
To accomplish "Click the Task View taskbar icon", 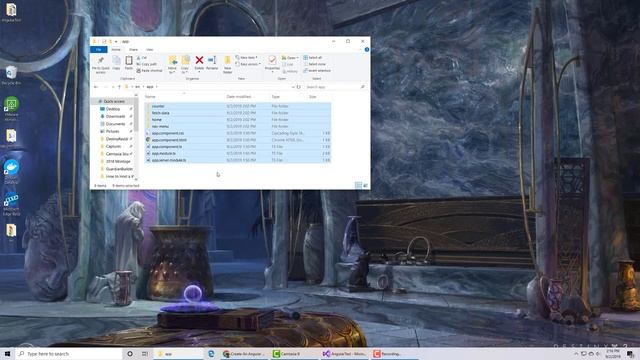I will pyautogui.click(x=145, y=353).
